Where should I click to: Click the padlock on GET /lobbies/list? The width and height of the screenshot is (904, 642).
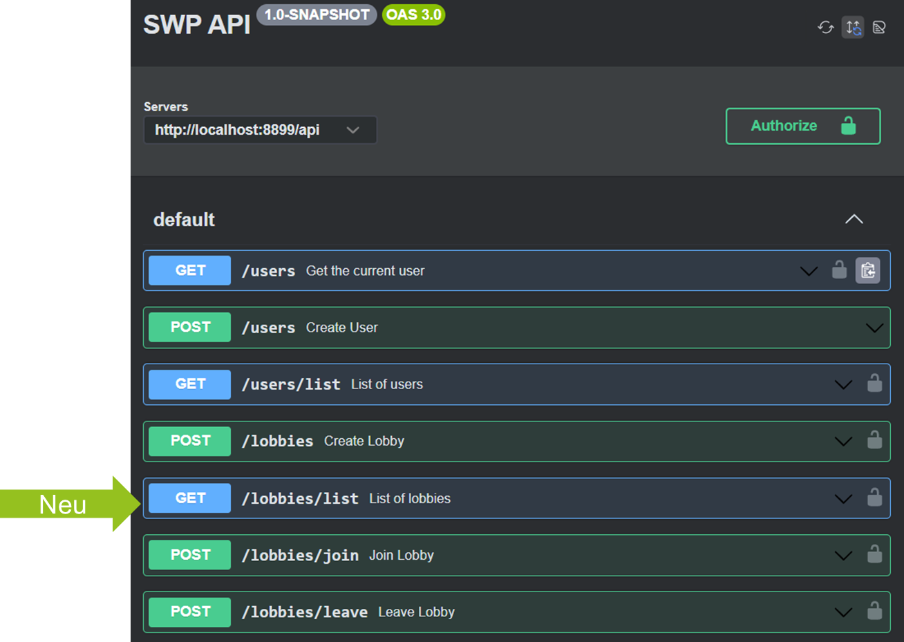874,498
